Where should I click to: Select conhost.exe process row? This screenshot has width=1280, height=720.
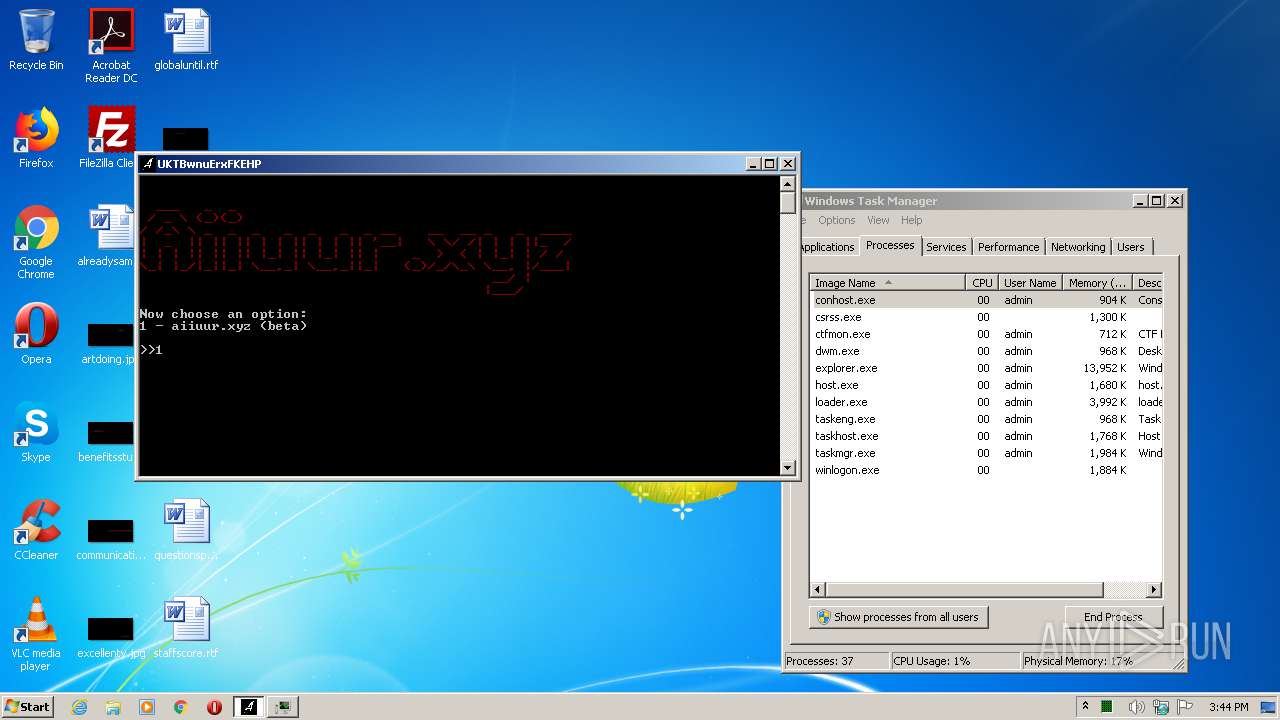986,300
